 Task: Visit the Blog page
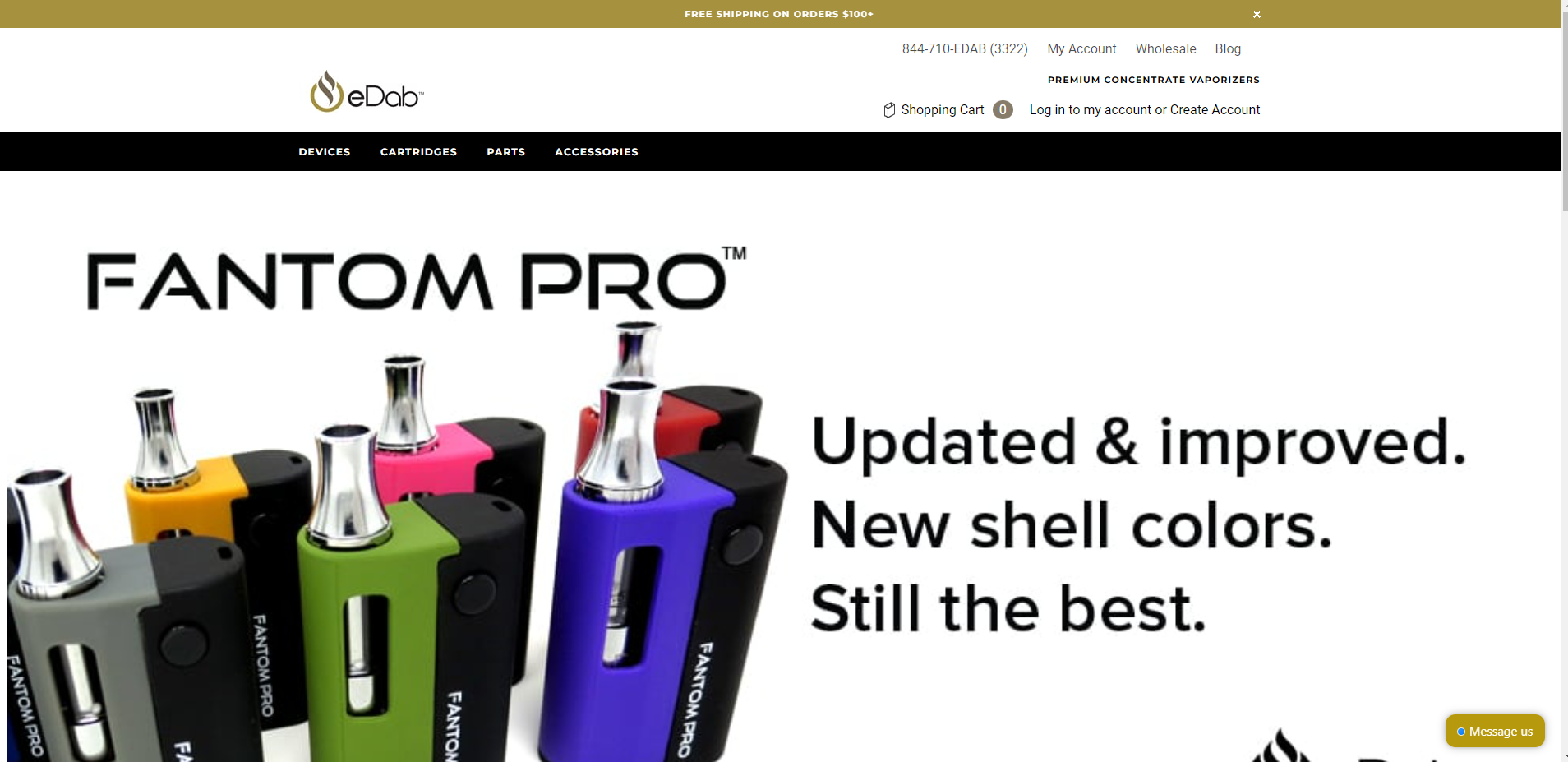pos(1228,48)
